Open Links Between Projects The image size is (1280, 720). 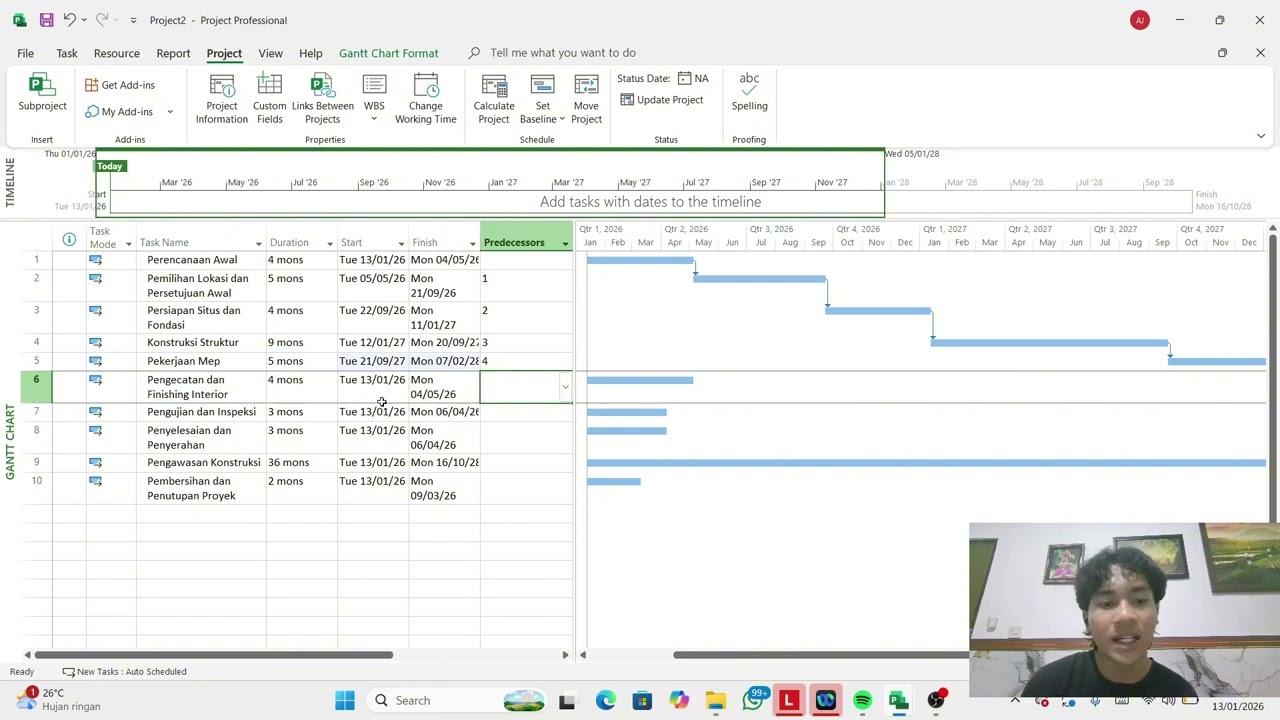pyautogui.click(x=322, y=99)
